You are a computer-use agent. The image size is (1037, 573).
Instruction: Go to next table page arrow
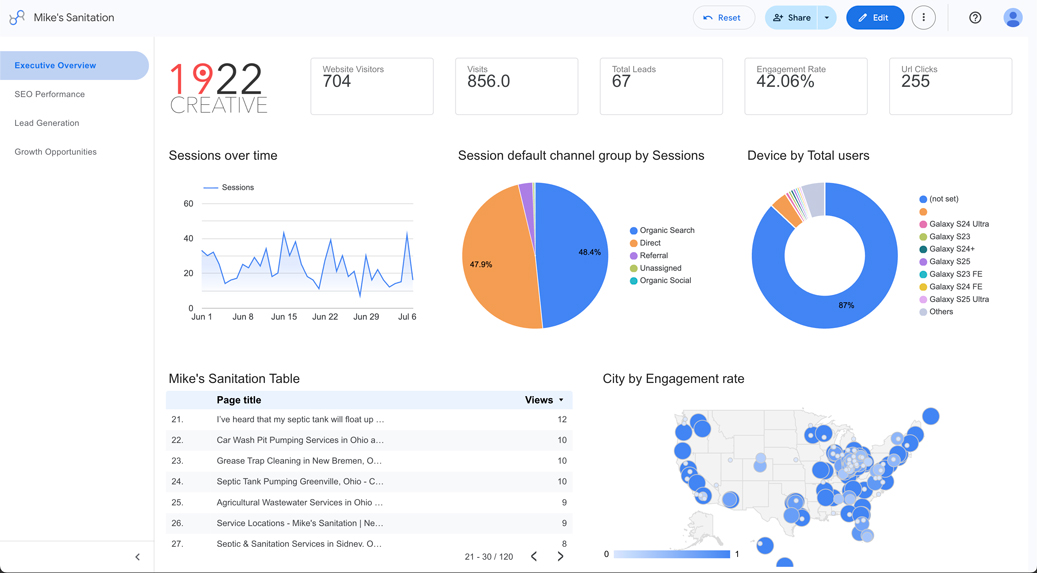click(560, 556)
